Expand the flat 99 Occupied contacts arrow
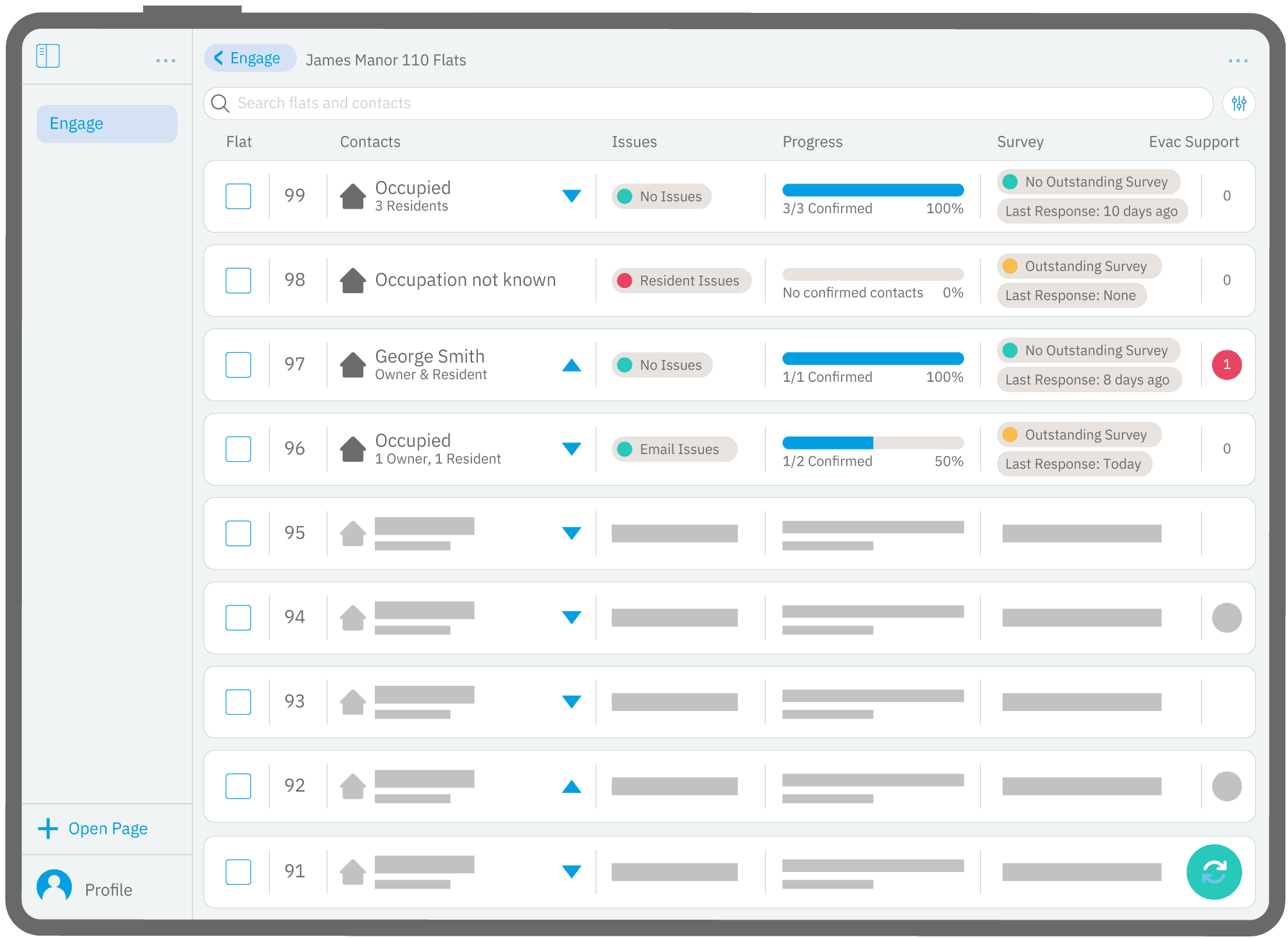The height and width of the screenshot is (939, 1288). (x=571, y=196)
